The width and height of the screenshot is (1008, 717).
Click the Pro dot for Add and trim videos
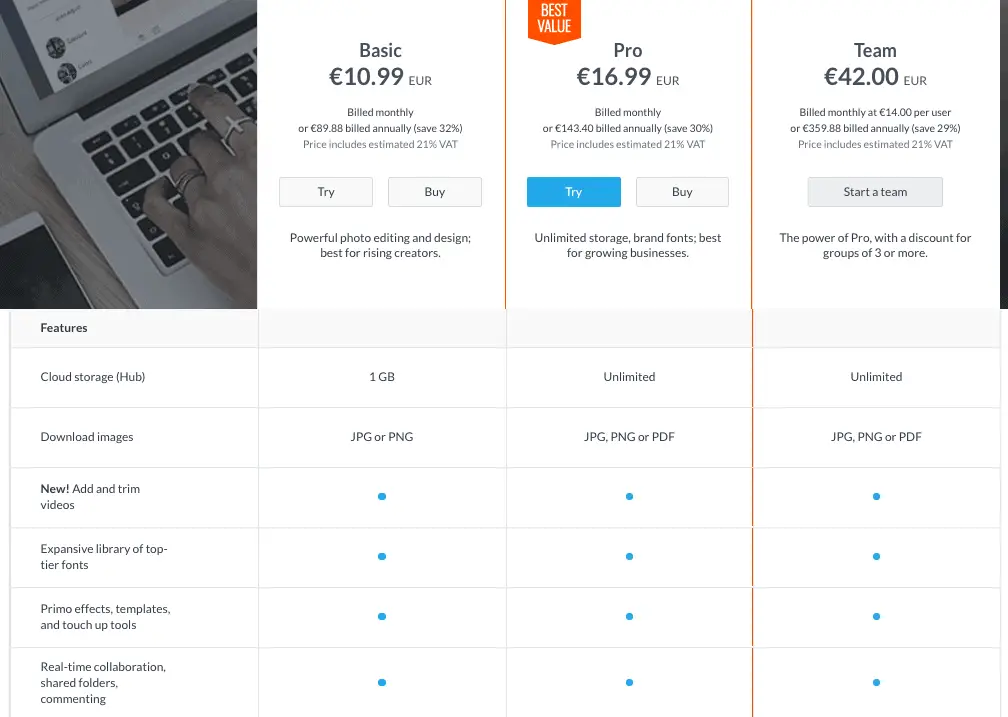(629, 496)
